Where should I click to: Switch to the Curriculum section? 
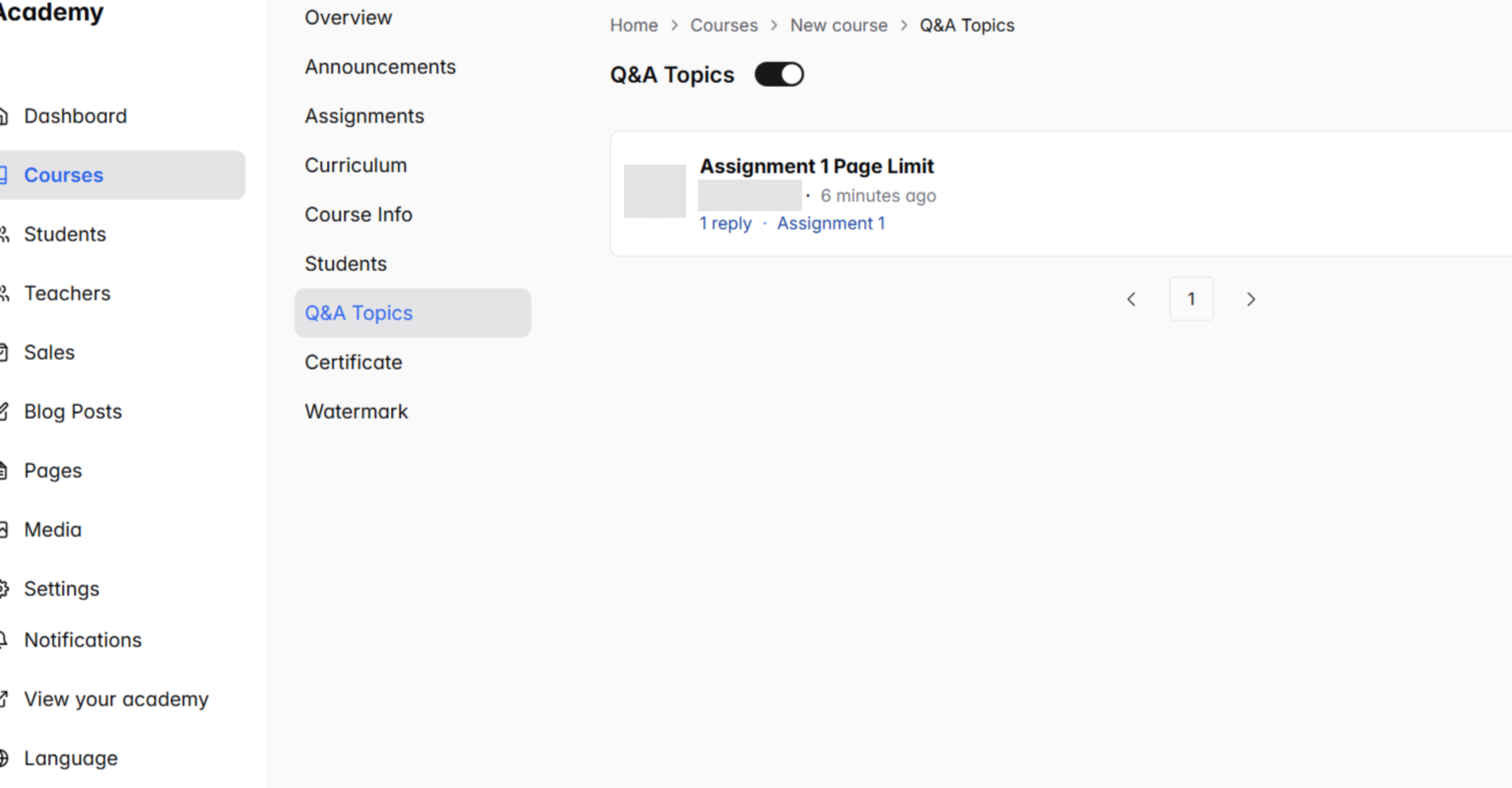click(x=356, y=165)
